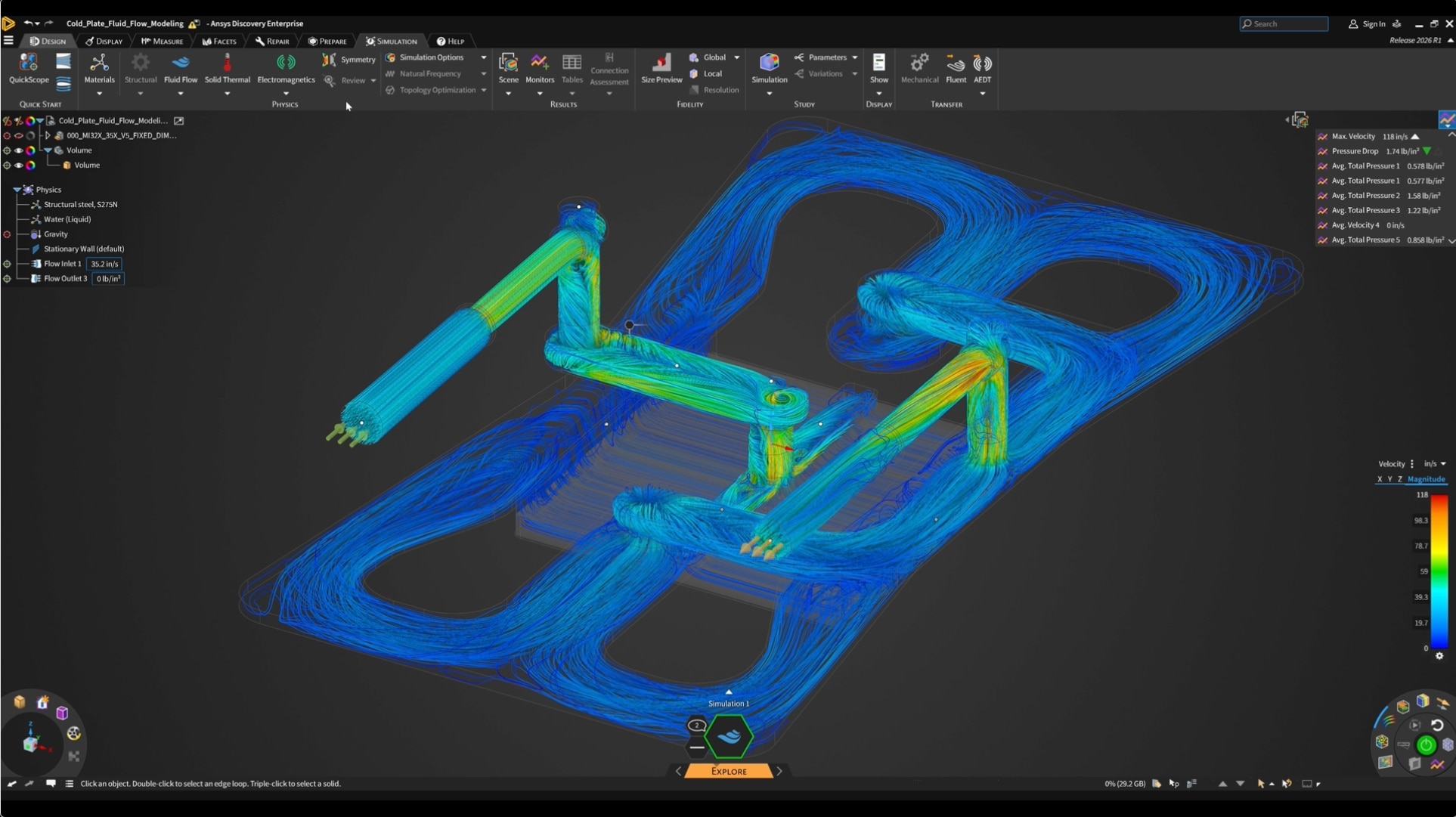1456x817 pixels.
Task: Go to next stage with right arrow
Action: 779,772
